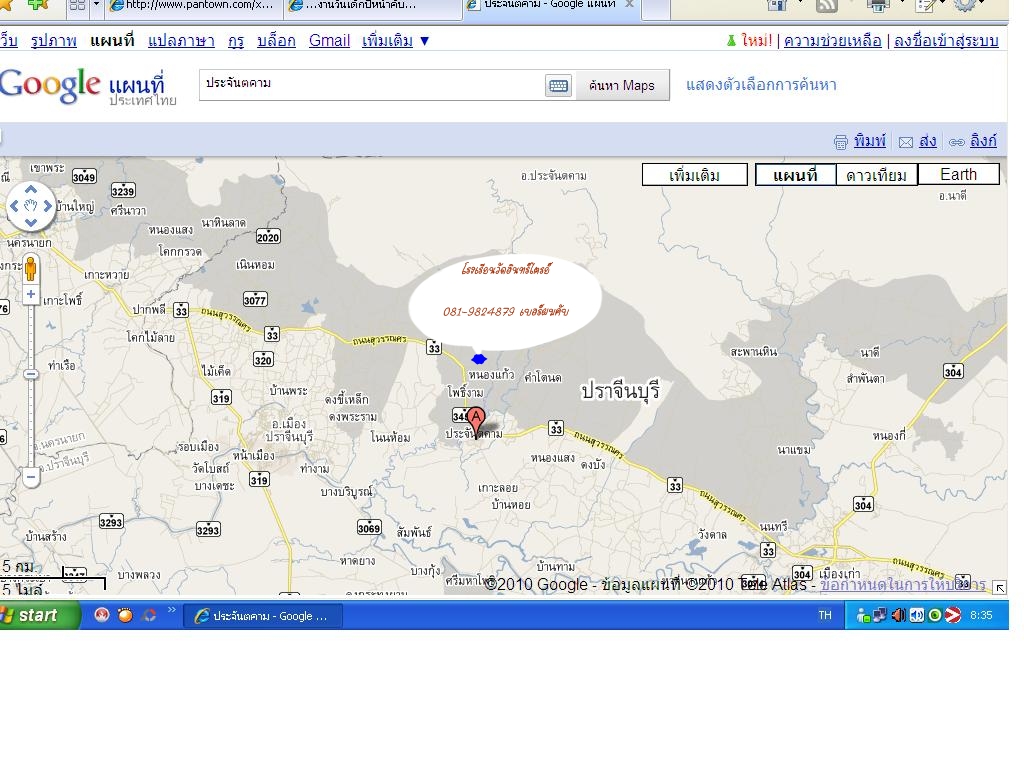Expand the overview map corner arrow

coord(999,587)
